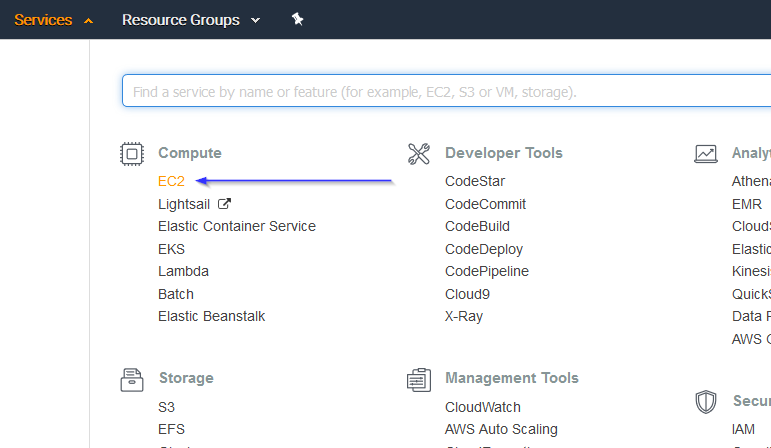Open Elastic Beanstalk service

pyautogui.click(x=211, y=316)
